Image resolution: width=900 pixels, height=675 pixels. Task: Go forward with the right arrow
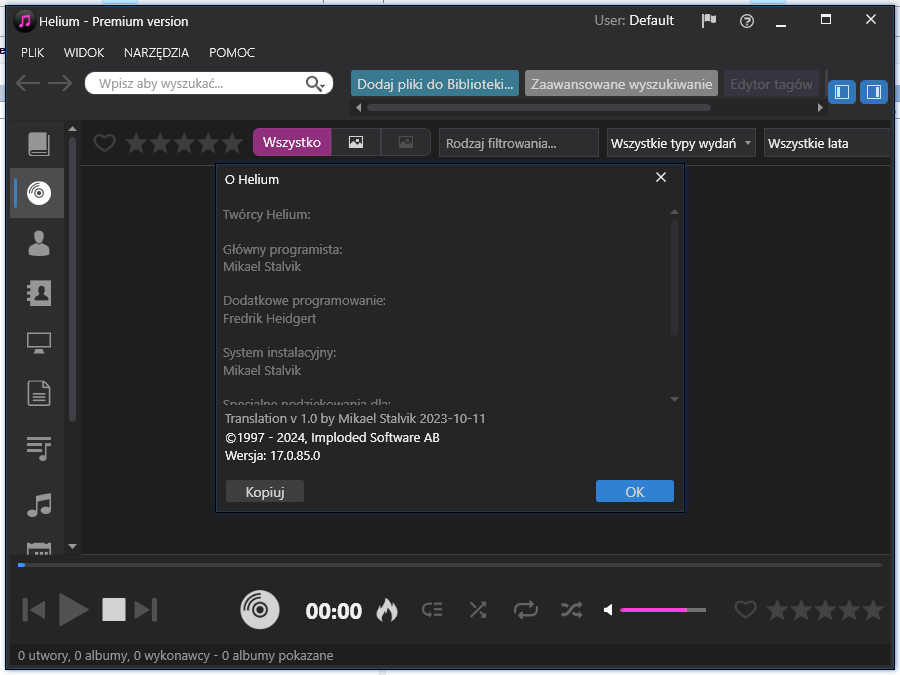(60, 83)
